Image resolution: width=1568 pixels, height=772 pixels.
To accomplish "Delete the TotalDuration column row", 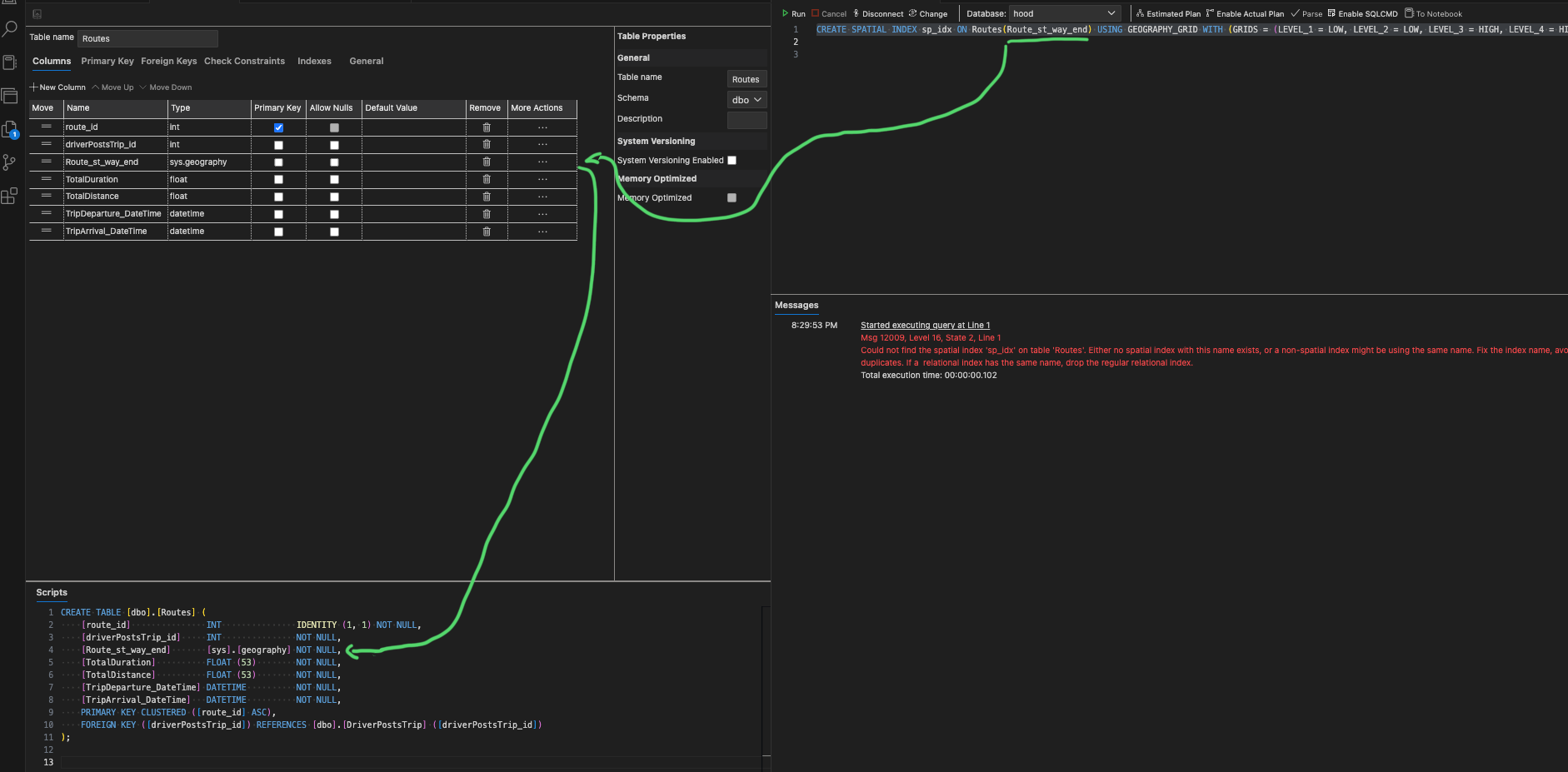I will pos(487,180).
